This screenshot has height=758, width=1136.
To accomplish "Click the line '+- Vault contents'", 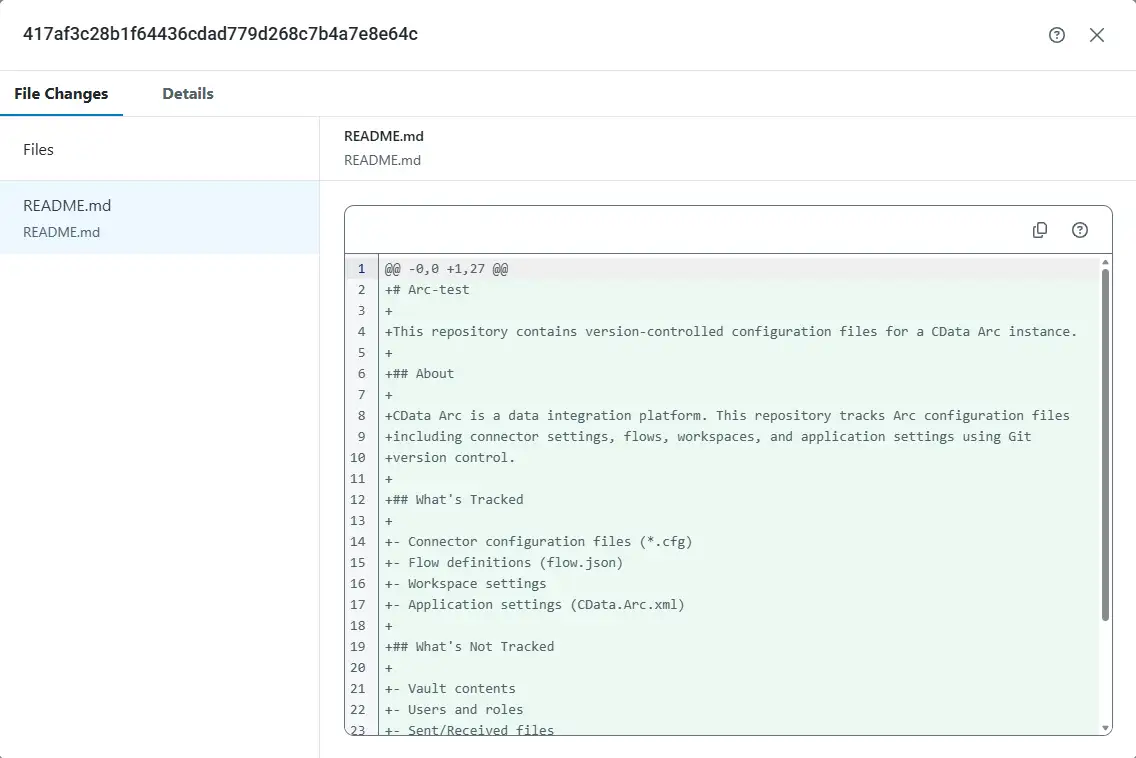I will (x=450, y=689).
